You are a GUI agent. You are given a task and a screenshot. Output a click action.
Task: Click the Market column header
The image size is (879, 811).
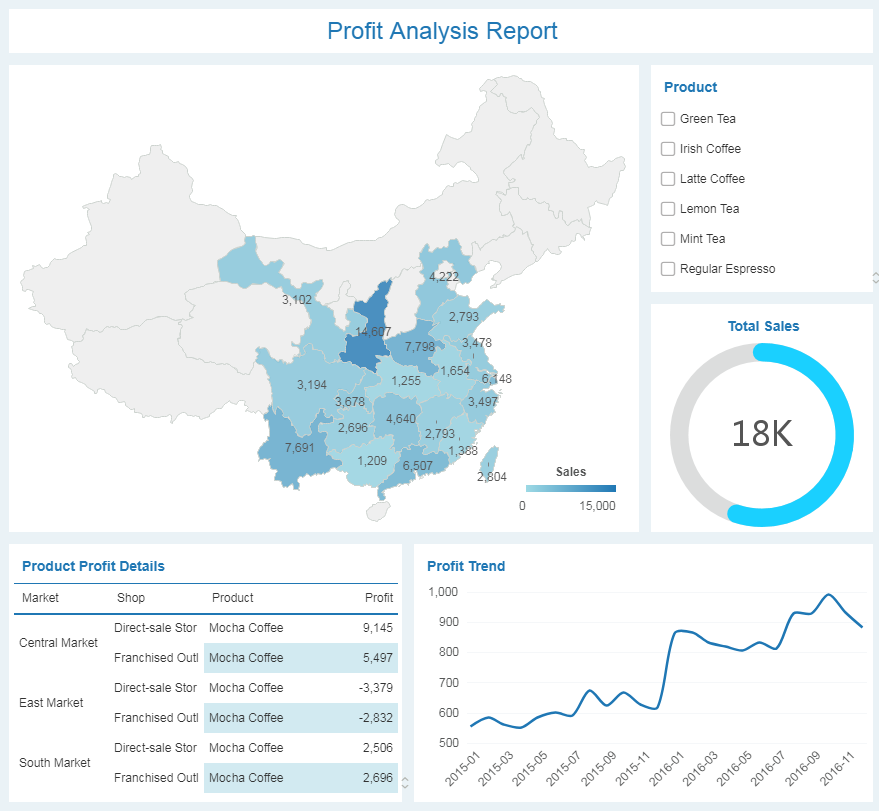pyautogui.click(x=40, y=598)
